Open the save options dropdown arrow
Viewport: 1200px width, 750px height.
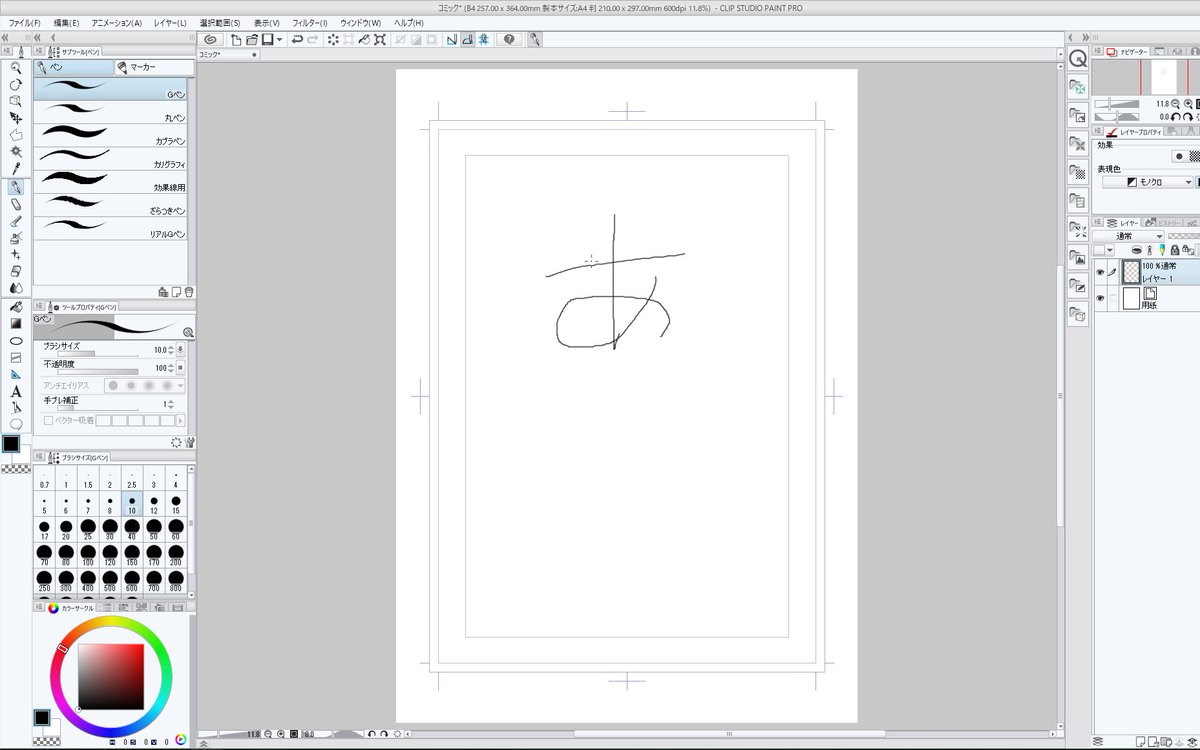[280, 39]
